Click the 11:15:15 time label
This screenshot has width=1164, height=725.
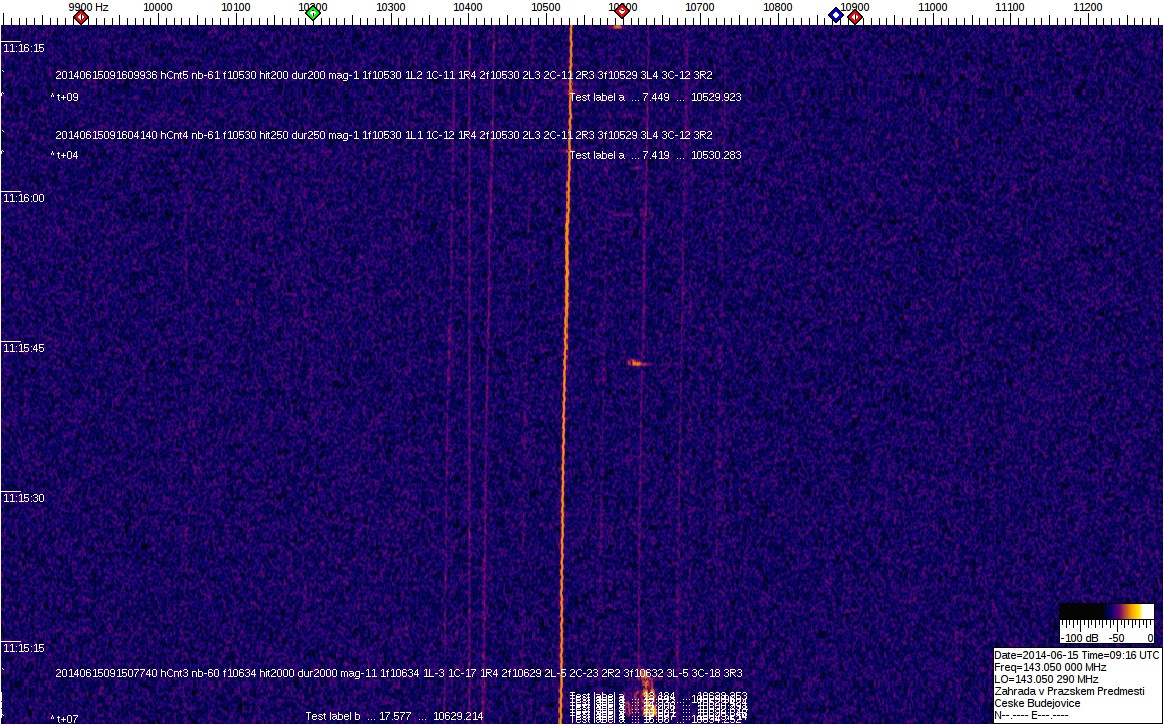tap(24, 648)
